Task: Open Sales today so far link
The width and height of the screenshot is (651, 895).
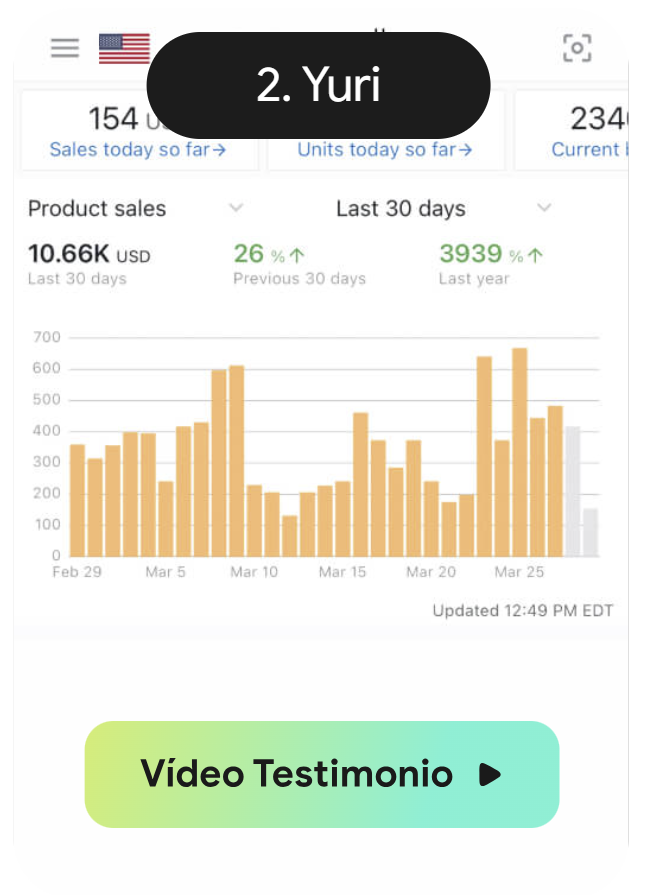Action: pyautogui.click(x=138, y=150)
